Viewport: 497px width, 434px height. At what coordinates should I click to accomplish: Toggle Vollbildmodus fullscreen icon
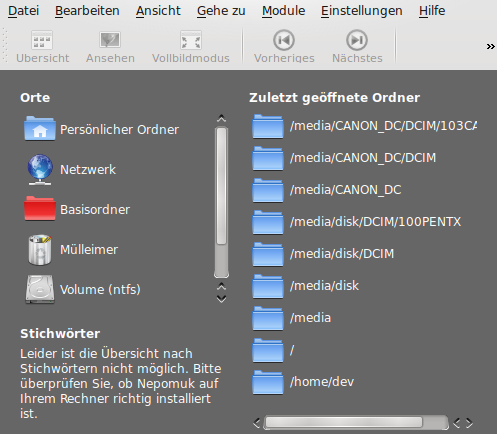pyautogui.click(x=191, y=40)
